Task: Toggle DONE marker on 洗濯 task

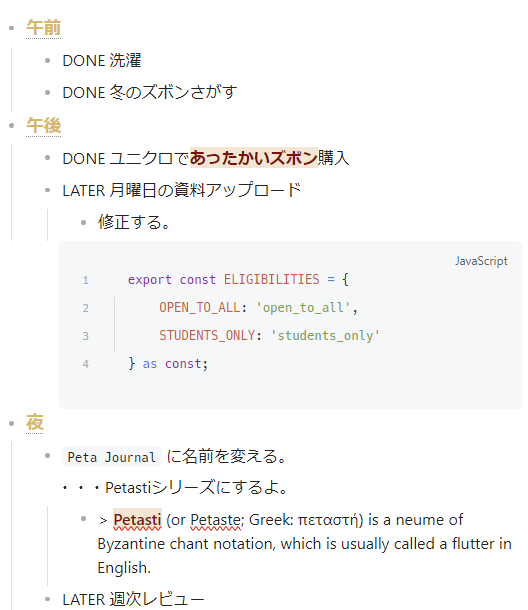Action: [x=84, y=61]
